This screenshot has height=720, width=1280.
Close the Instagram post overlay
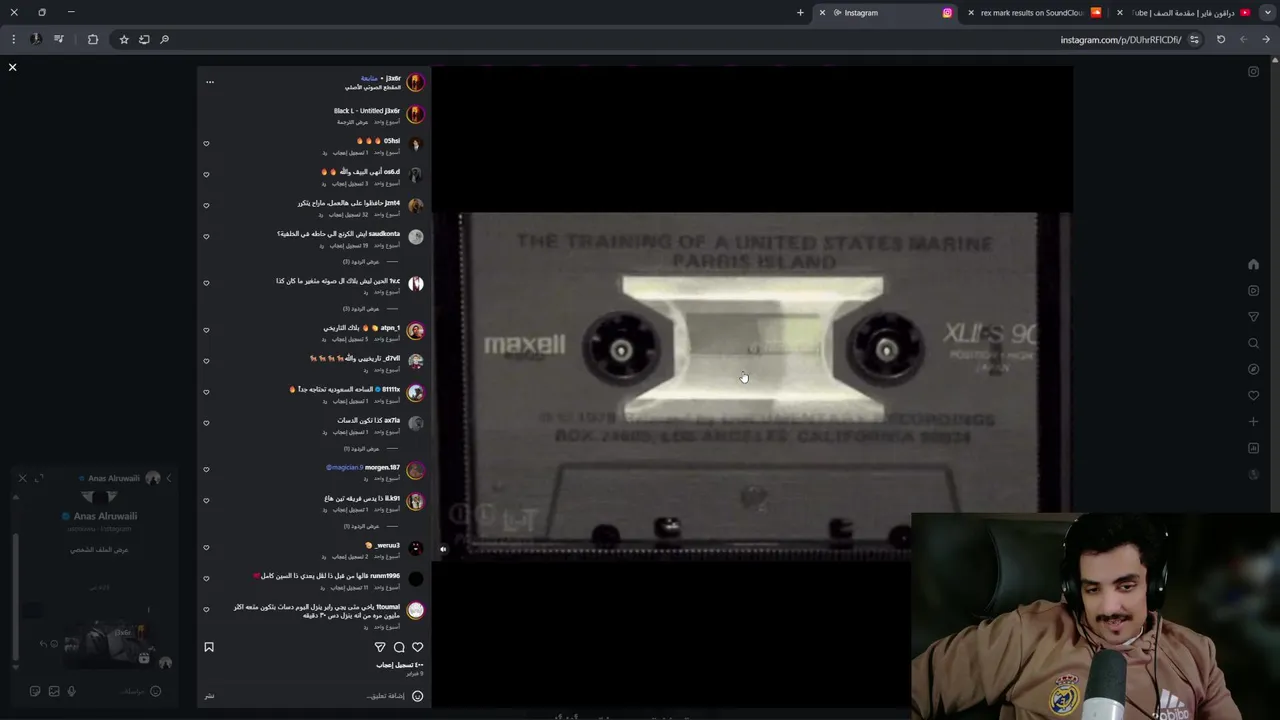click(12, 67)
